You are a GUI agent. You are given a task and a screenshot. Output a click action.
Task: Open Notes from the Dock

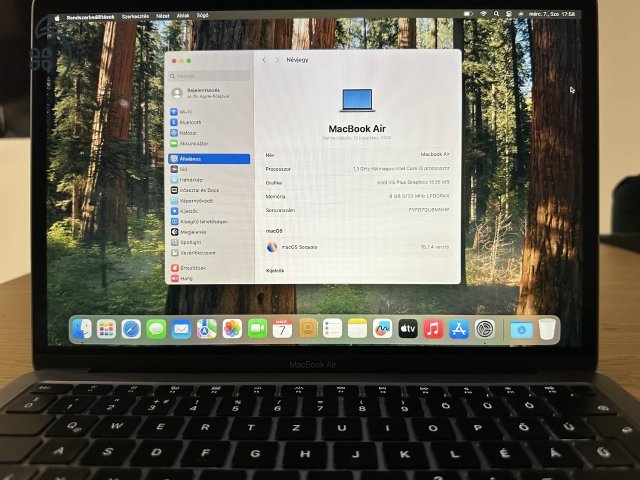click(358, 329)
